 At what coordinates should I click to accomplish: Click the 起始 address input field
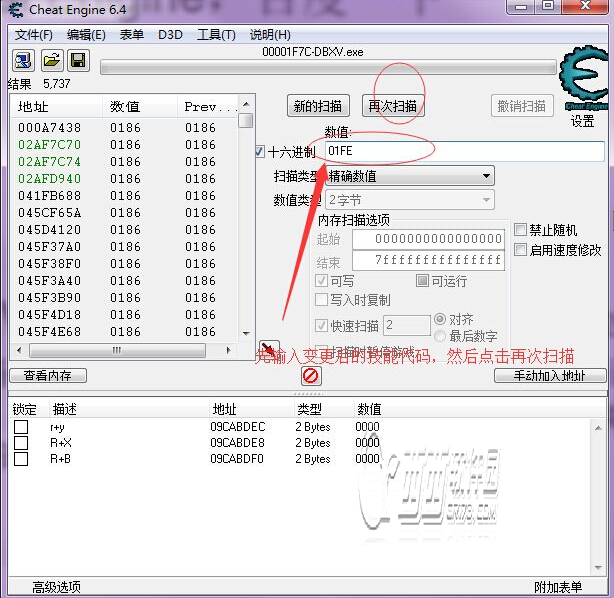pyautogui.click(x=428, y=239)
